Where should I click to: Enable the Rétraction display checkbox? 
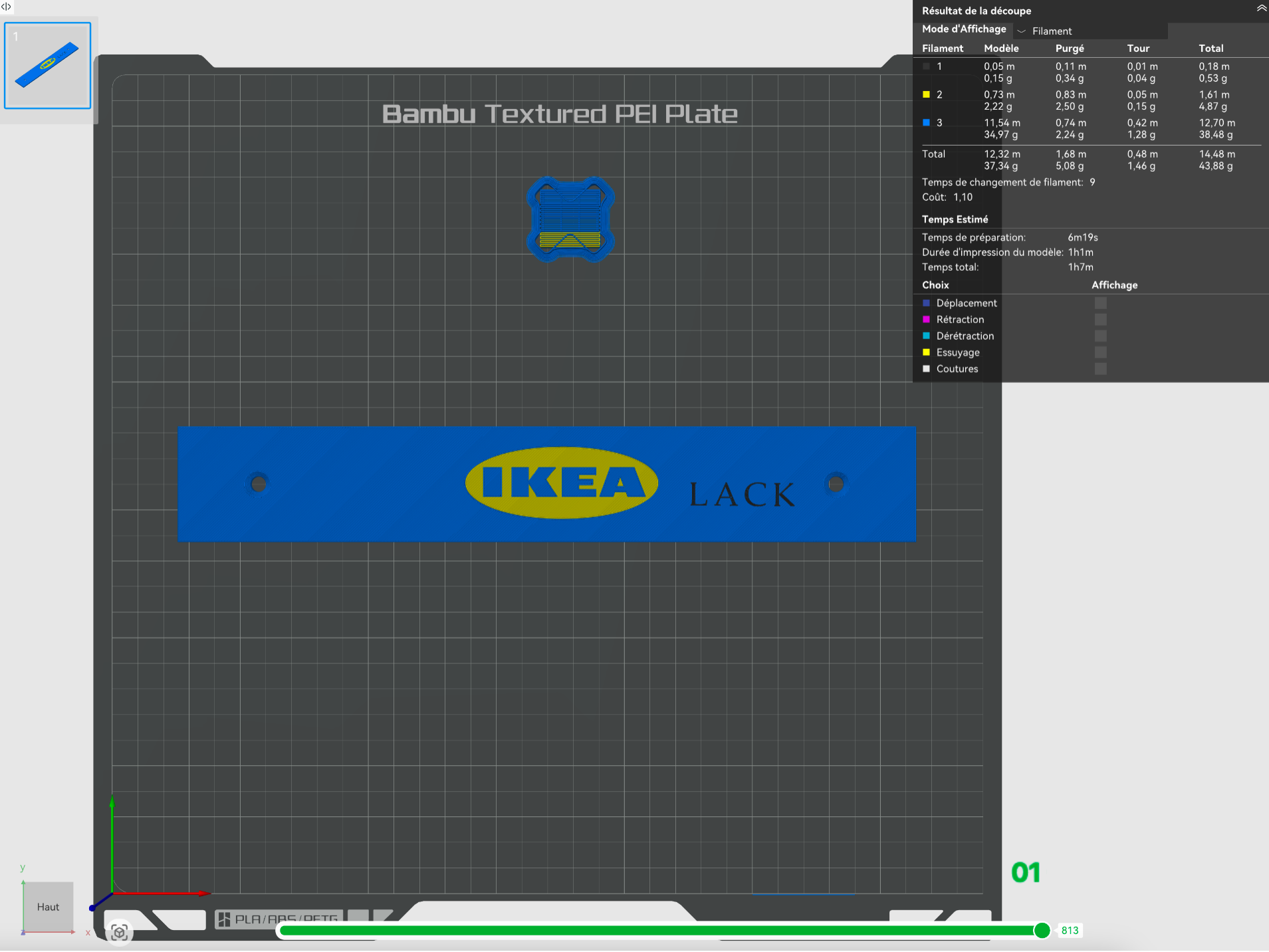click(x=1101, y=319)
